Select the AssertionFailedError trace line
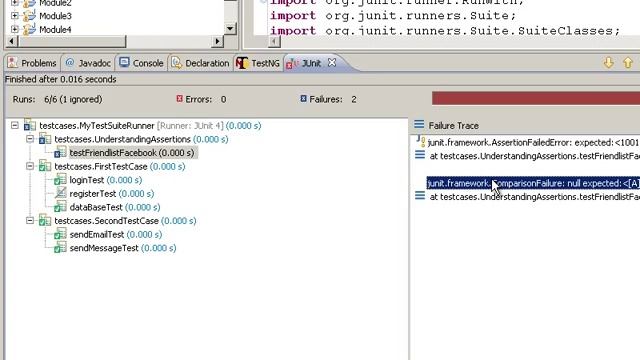The image size is (640, 360). tap(533, 142)
